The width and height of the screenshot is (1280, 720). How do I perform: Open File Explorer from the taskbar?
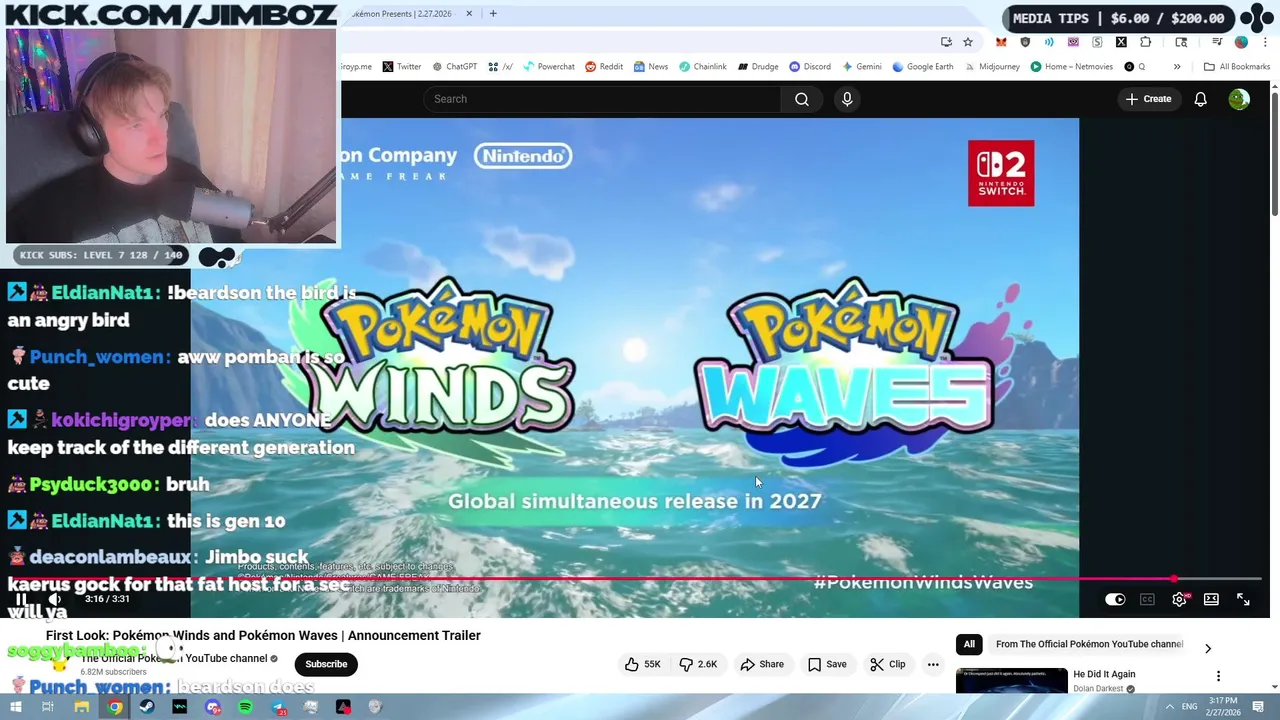[82, 707]
